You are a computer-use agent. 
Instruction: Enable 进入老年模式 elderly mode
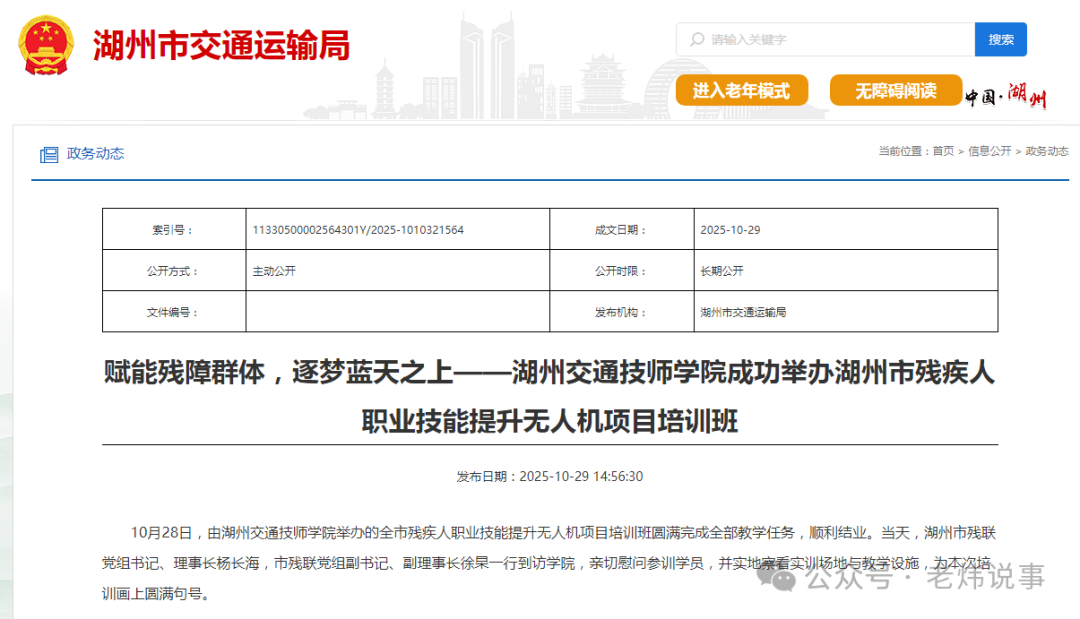[741, 90]
